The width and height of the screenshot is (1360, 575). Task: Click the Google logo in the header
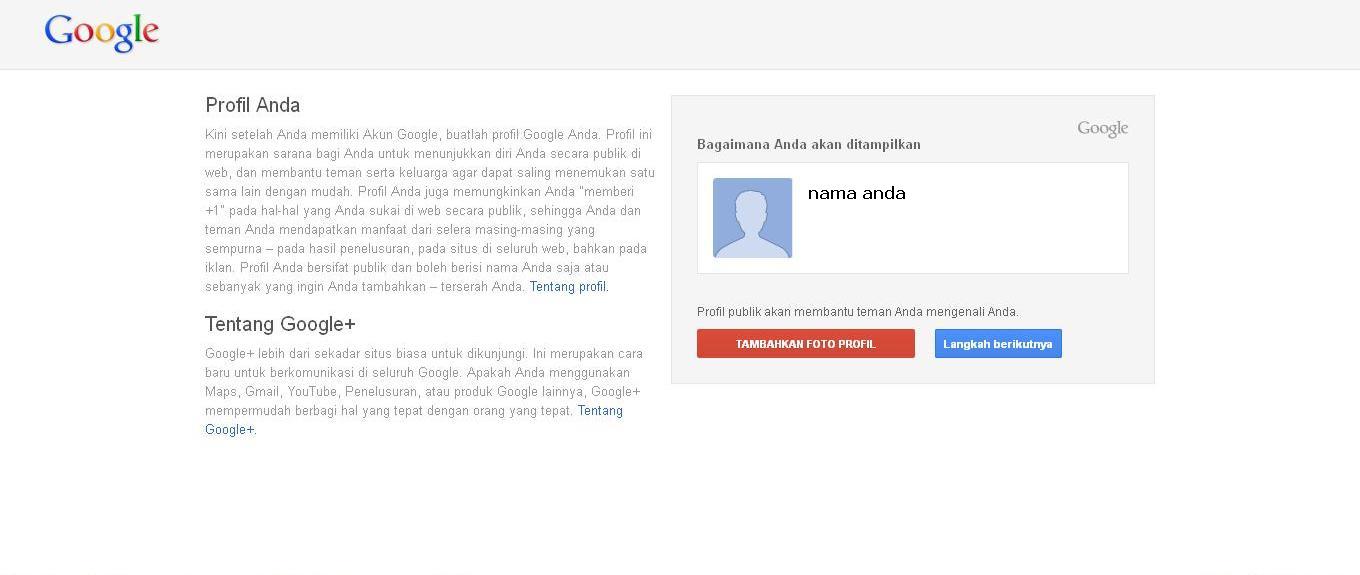coord(102,33)
